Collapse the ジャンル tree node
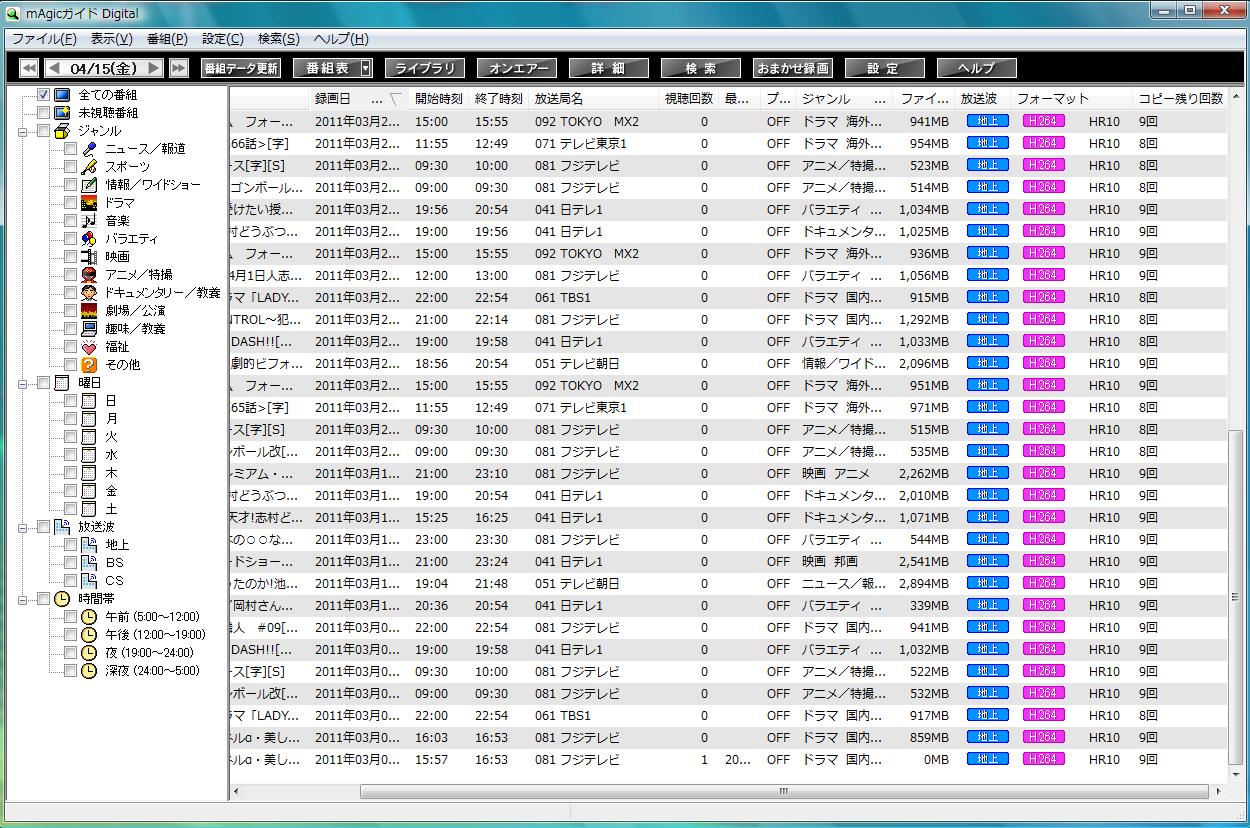Viewport: 1250px width, 828px height. [x=22, y=131]
